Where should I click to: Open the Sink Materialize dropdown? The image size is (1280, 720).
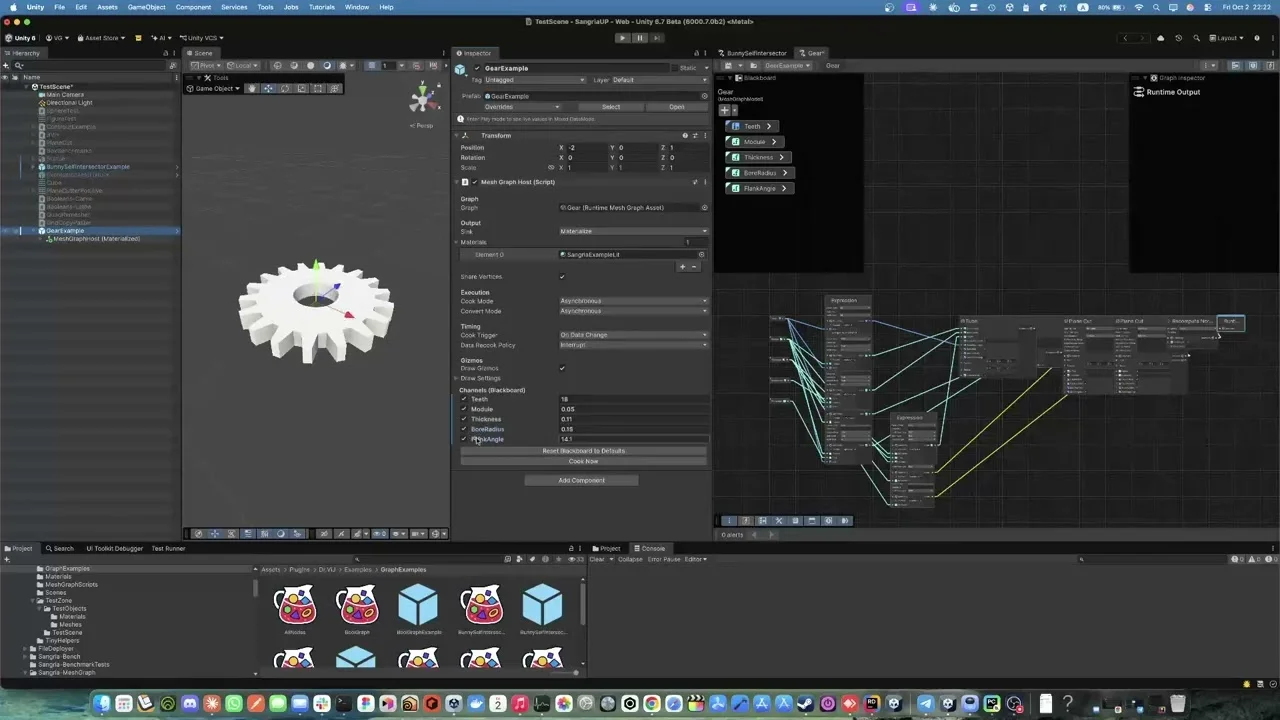[633, 231]
